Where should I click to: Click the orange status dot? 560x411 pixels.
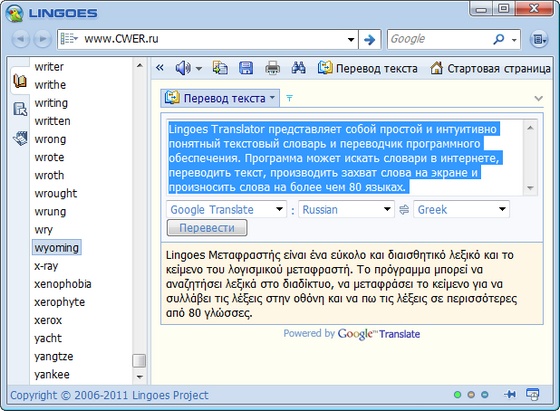click(471, 395)
